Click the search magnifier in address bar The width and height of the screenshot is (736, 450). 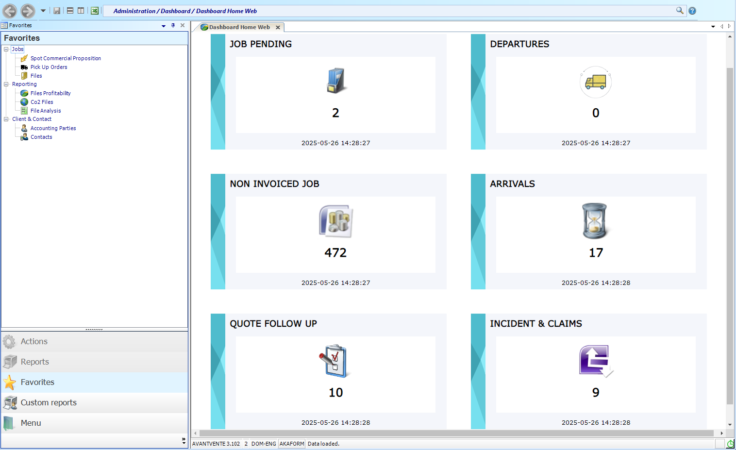(679, 10)
